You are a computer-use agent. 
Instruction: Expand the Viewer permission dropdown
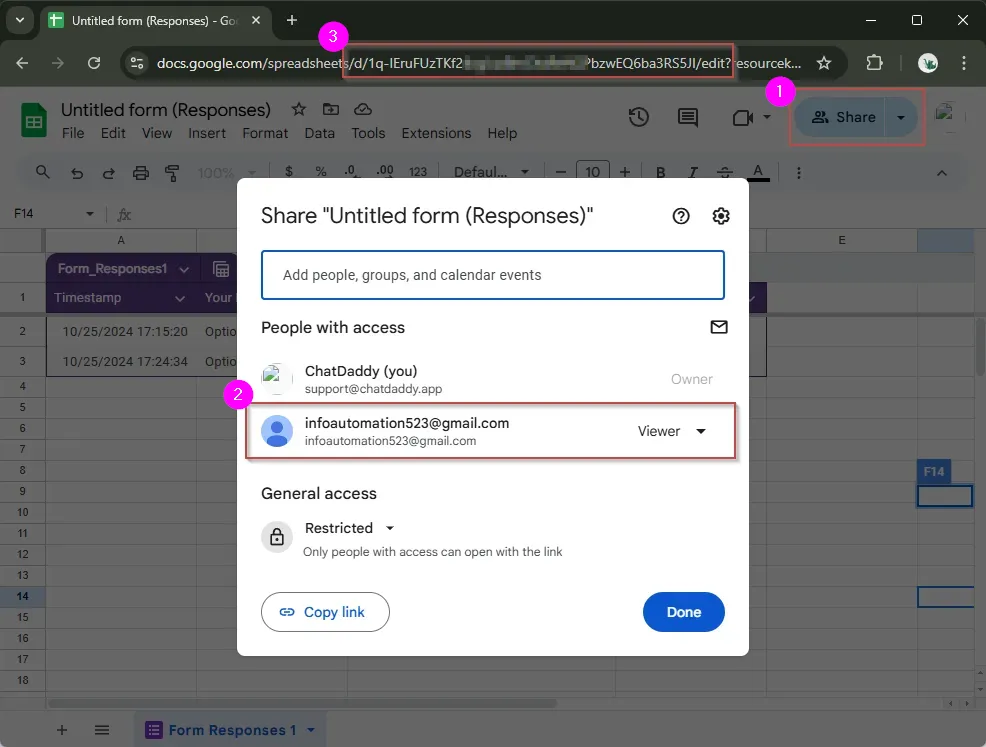pos(673,431)
